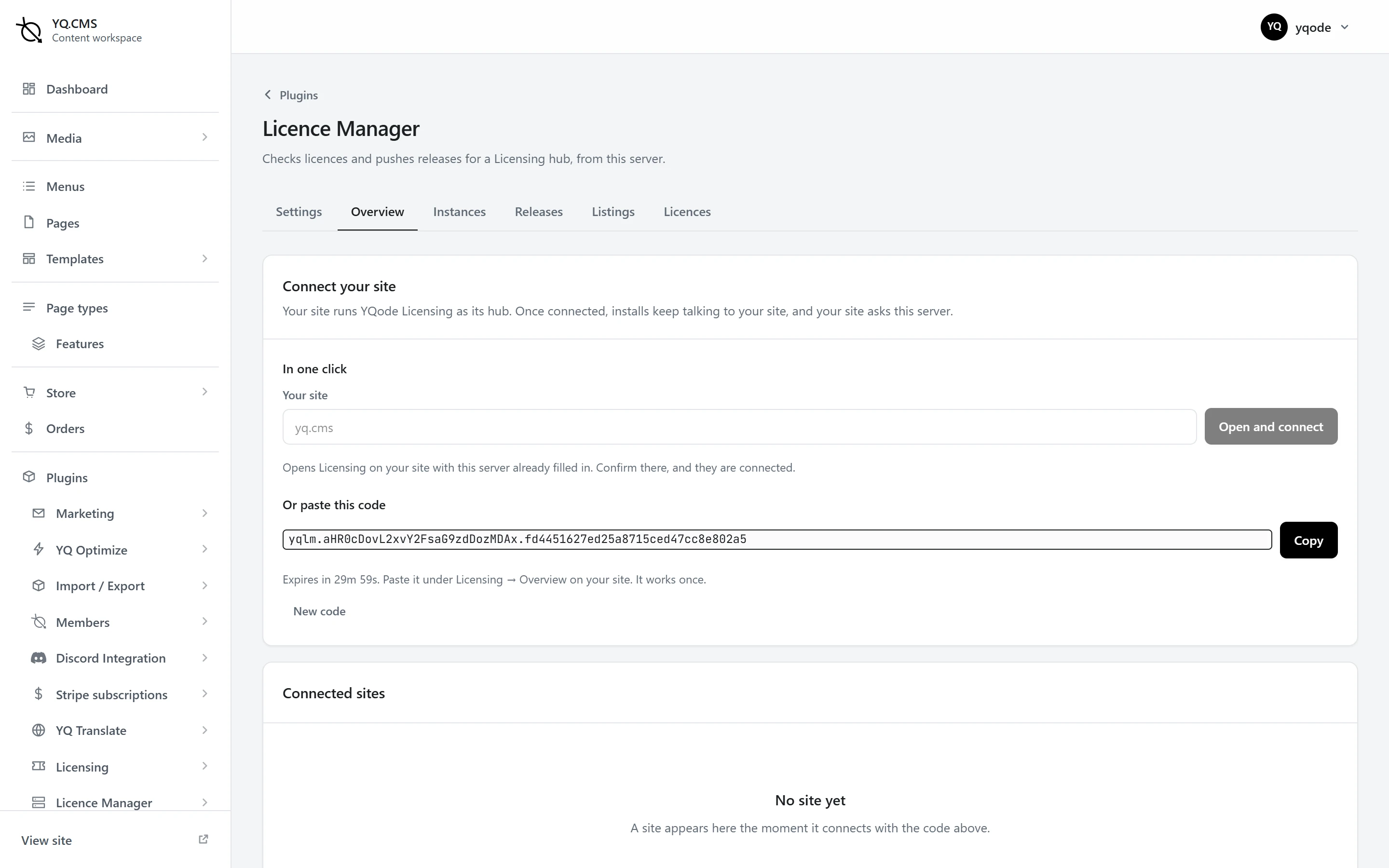The image size is (1389, 868).
Task: Click the Store cart icon
Action: coord(29,393)
